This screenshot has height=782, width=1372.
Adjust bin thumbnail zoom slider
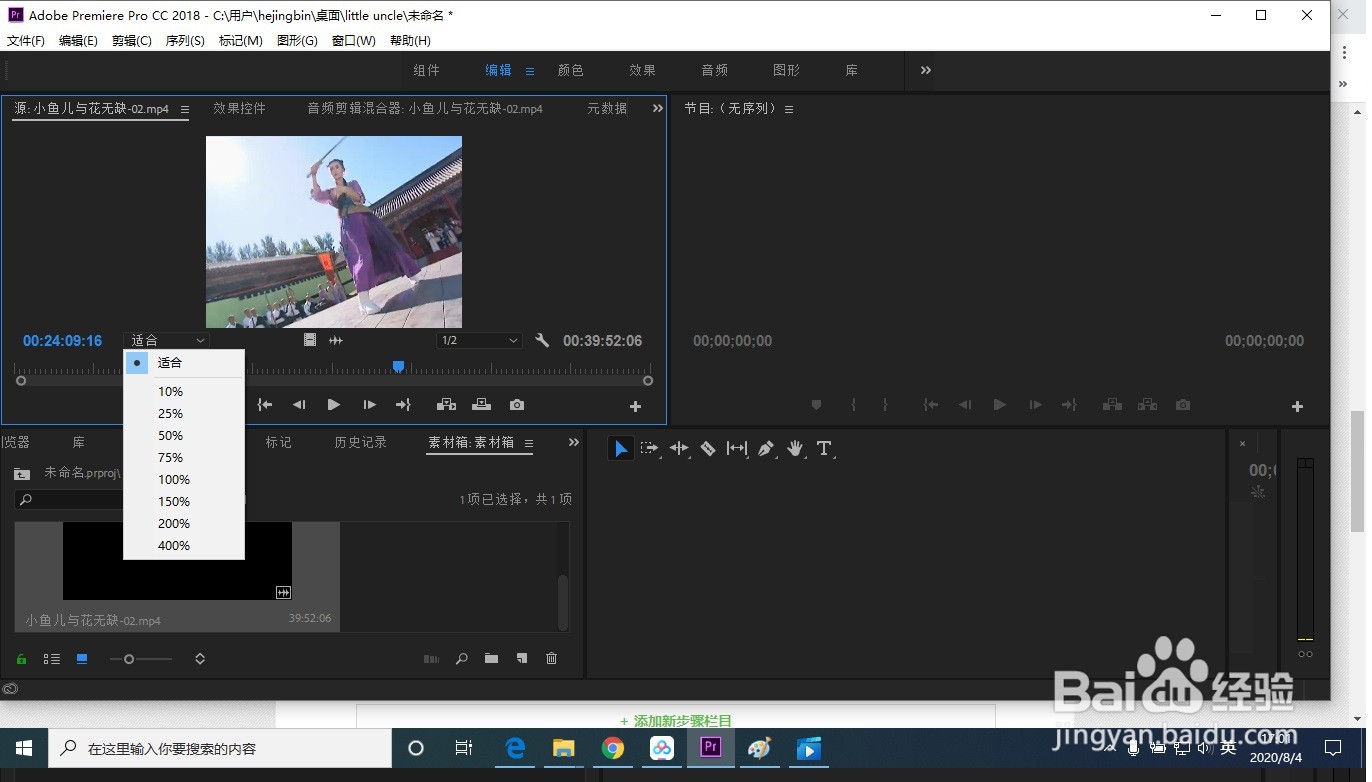[x=129, y=659]
